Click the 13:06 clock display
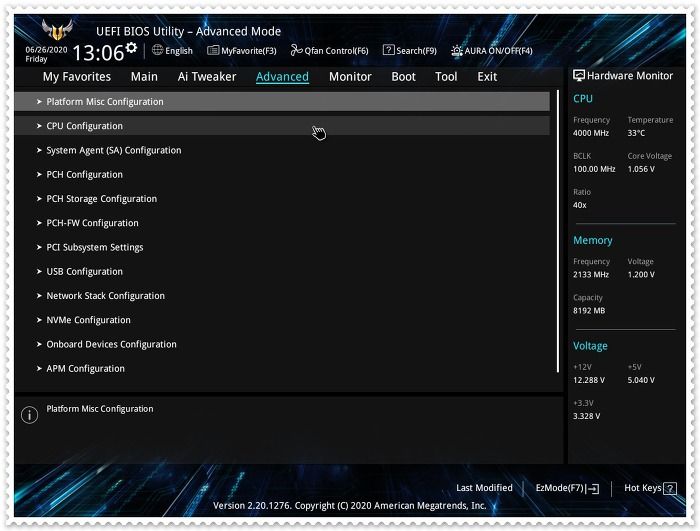The height and width of the screenshot is (531, 700). click(98, 53)
